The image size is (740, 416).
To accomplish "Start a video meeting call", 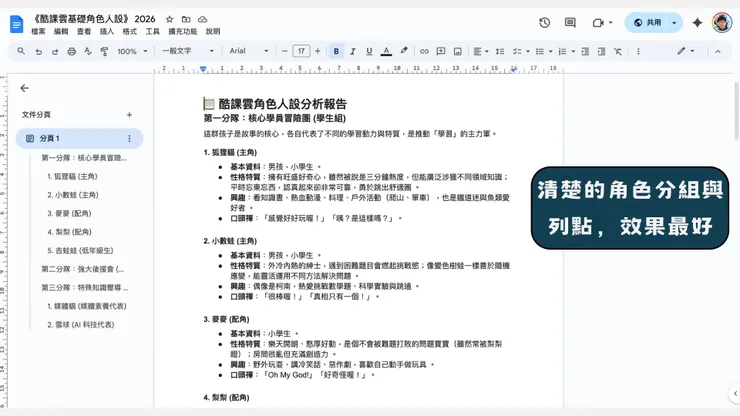I will point(598,23).
